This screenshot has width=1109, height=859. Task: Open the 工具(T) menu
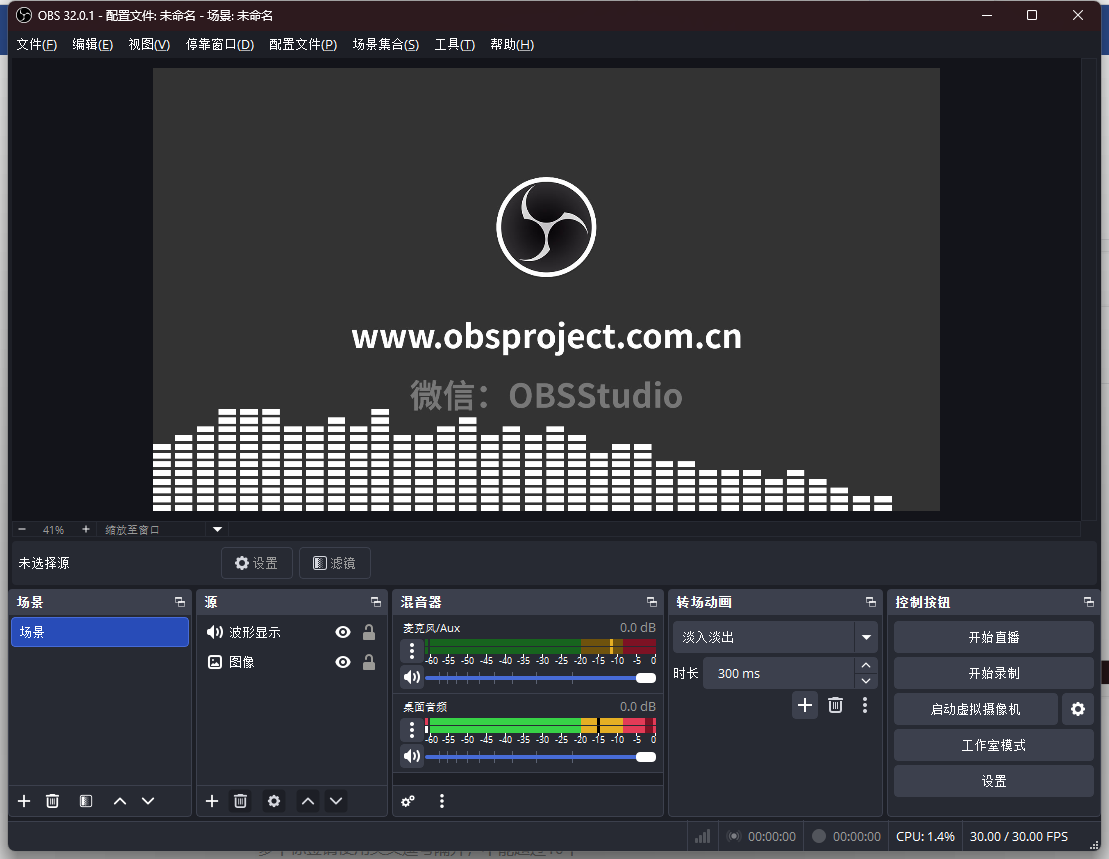tap(454, 45)
